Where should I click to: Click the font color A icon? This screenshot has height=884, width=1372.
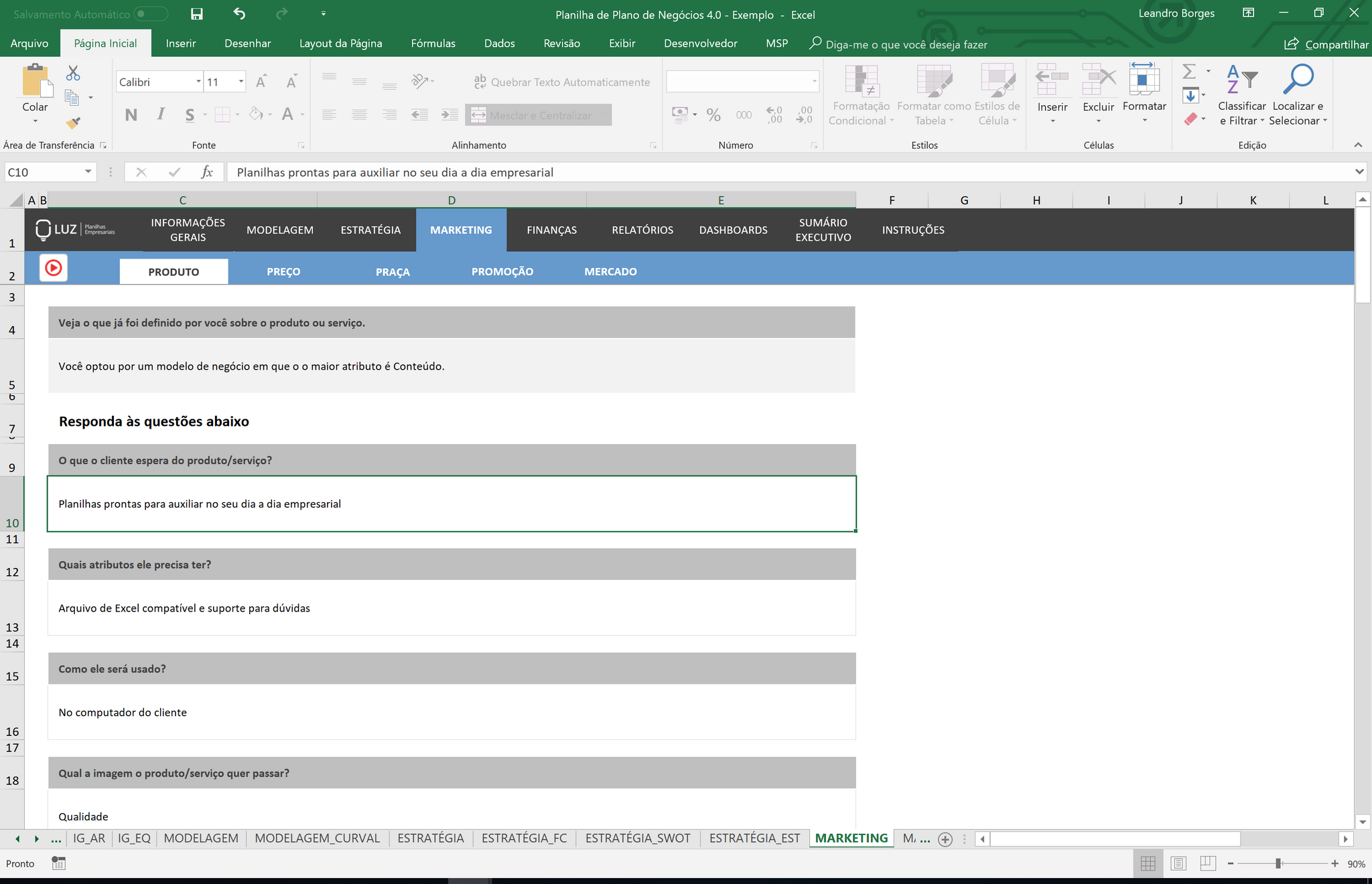click(x=287, y=115)
